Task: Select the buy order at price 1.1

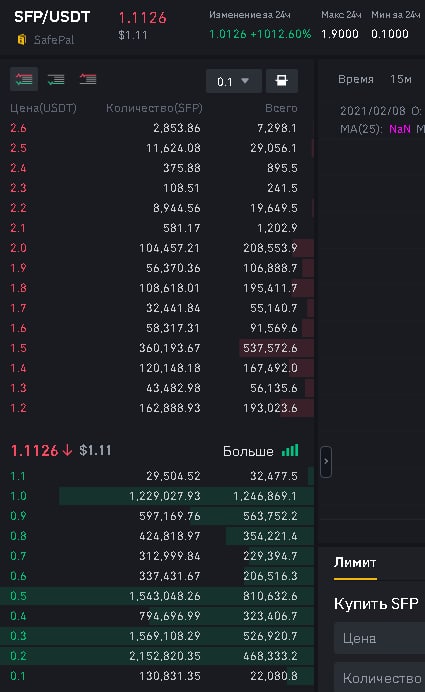Action: 157,476
